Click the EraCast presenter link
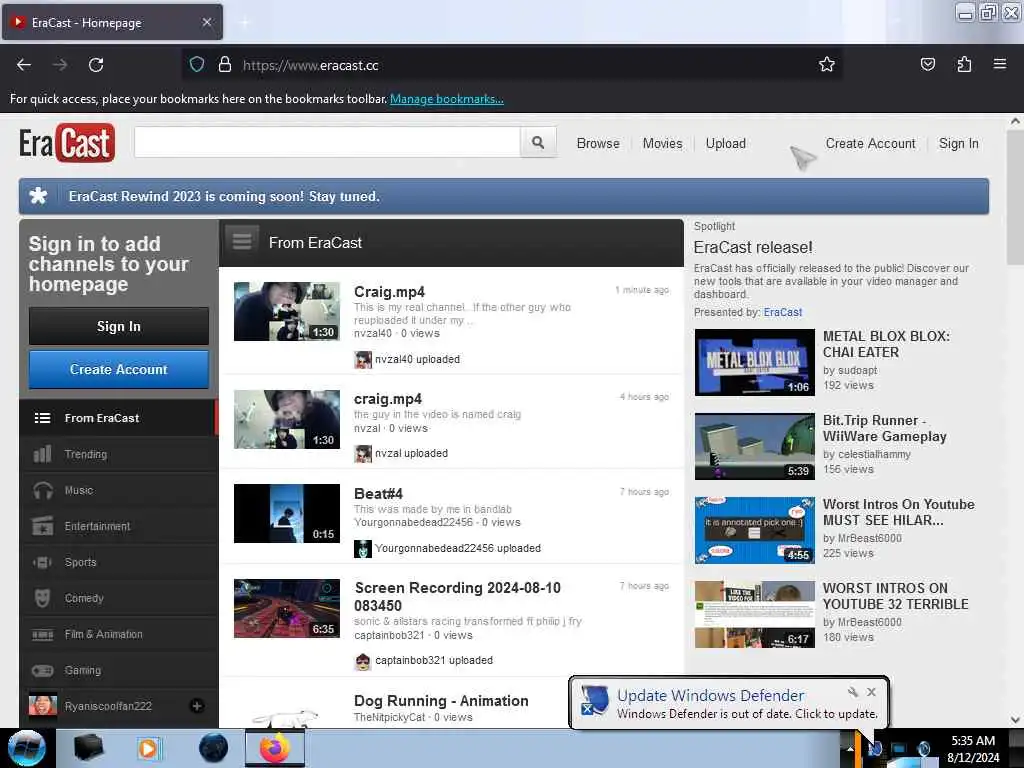 coord(782,312)
